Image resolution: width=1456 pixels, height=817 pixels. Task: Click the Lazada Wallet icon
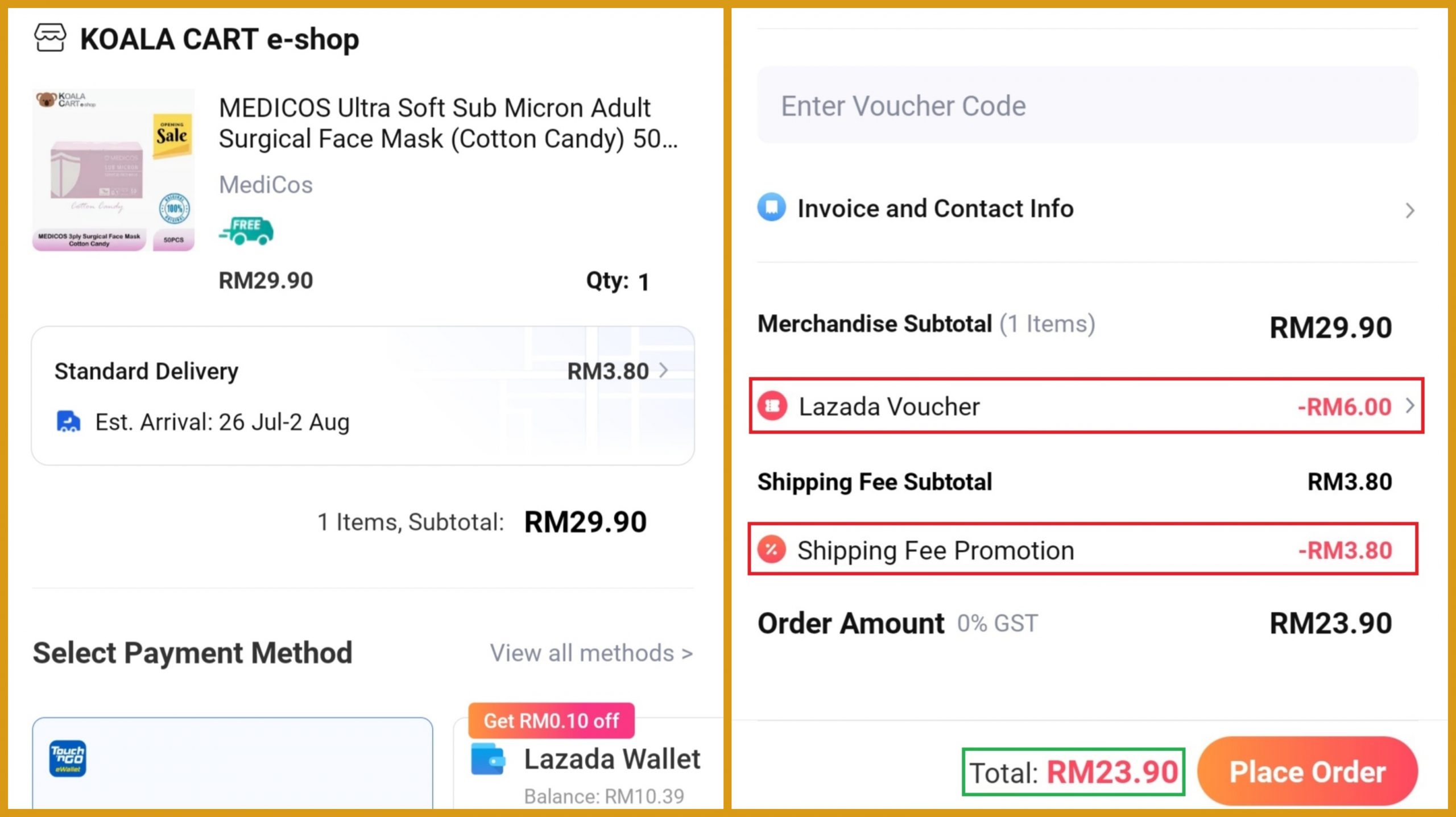click(x=488, y=760)
